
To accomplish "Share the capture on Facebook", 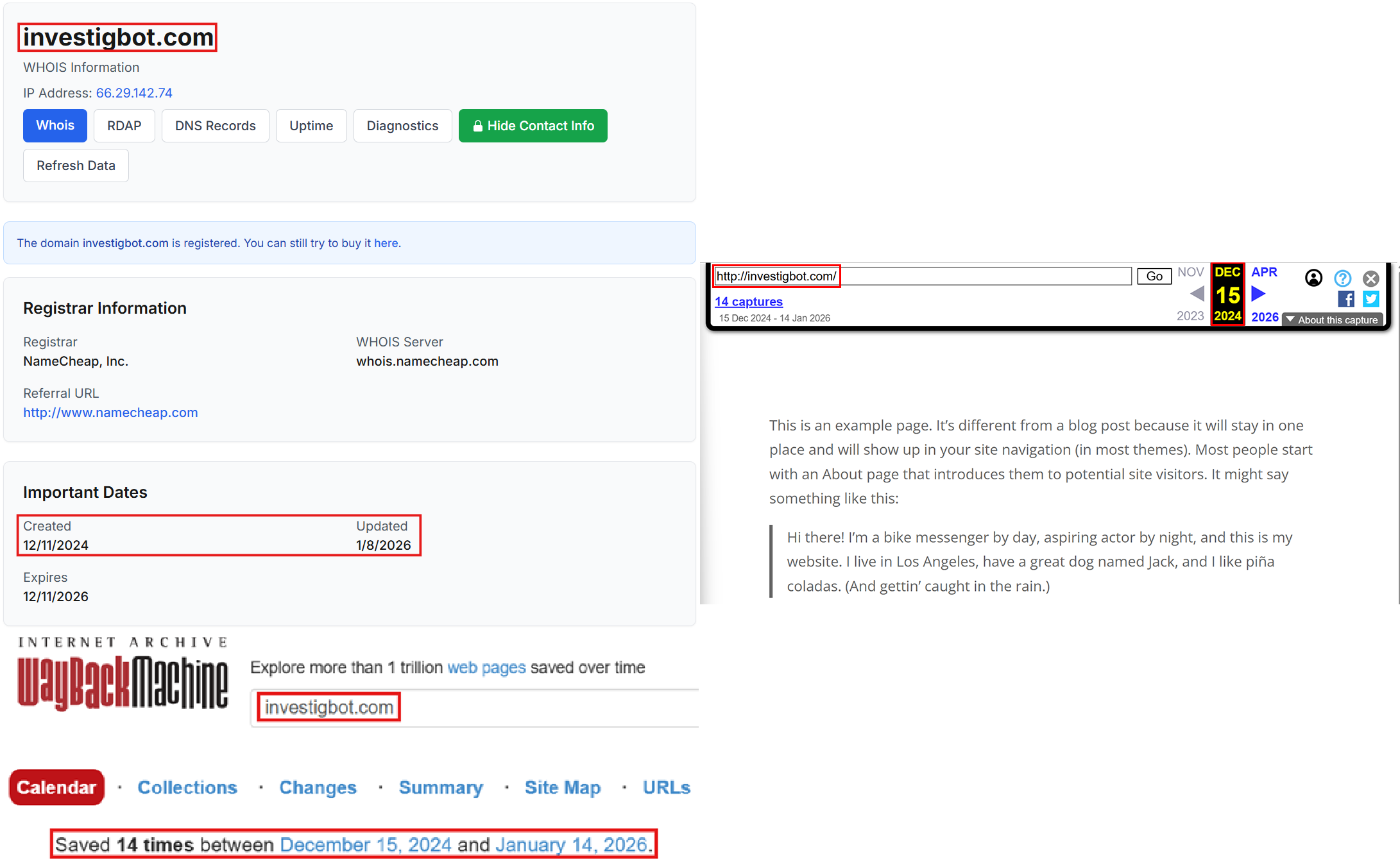I will click(1346, 299).
